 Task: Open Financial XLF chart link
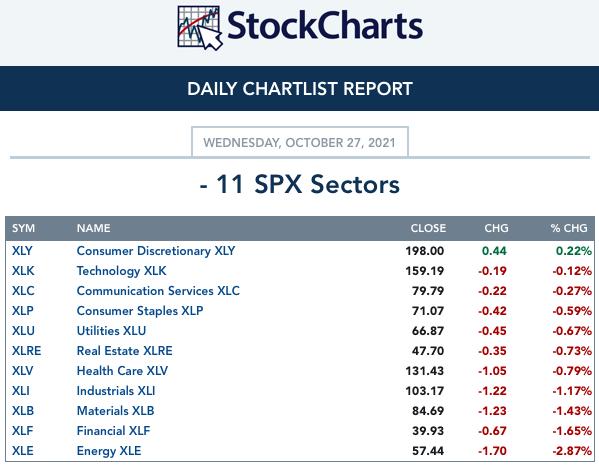pyautogui.click(x=113, y=430)
